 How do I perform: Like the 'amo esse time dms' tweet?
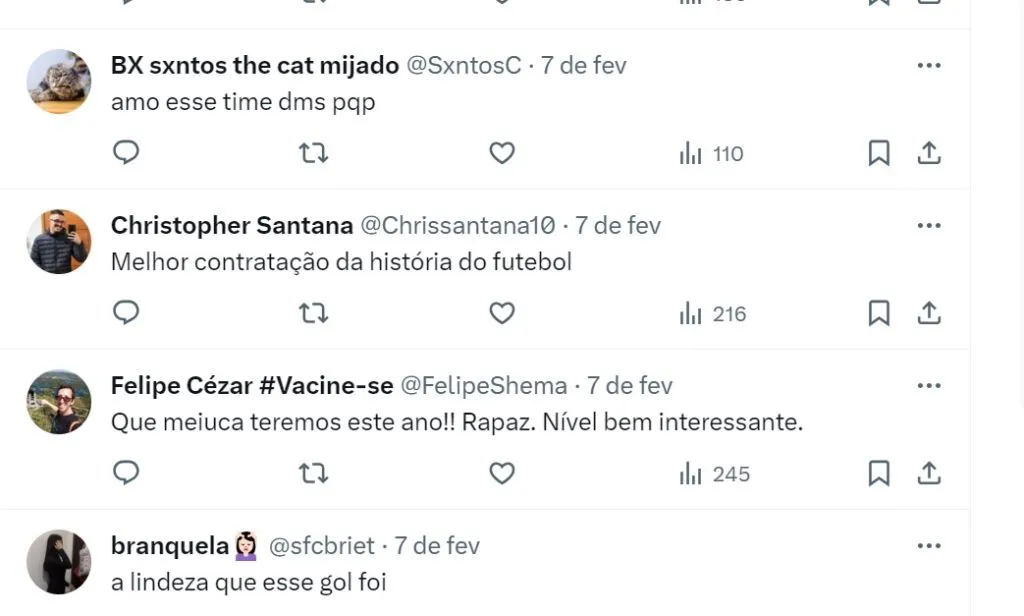point(501,153)
